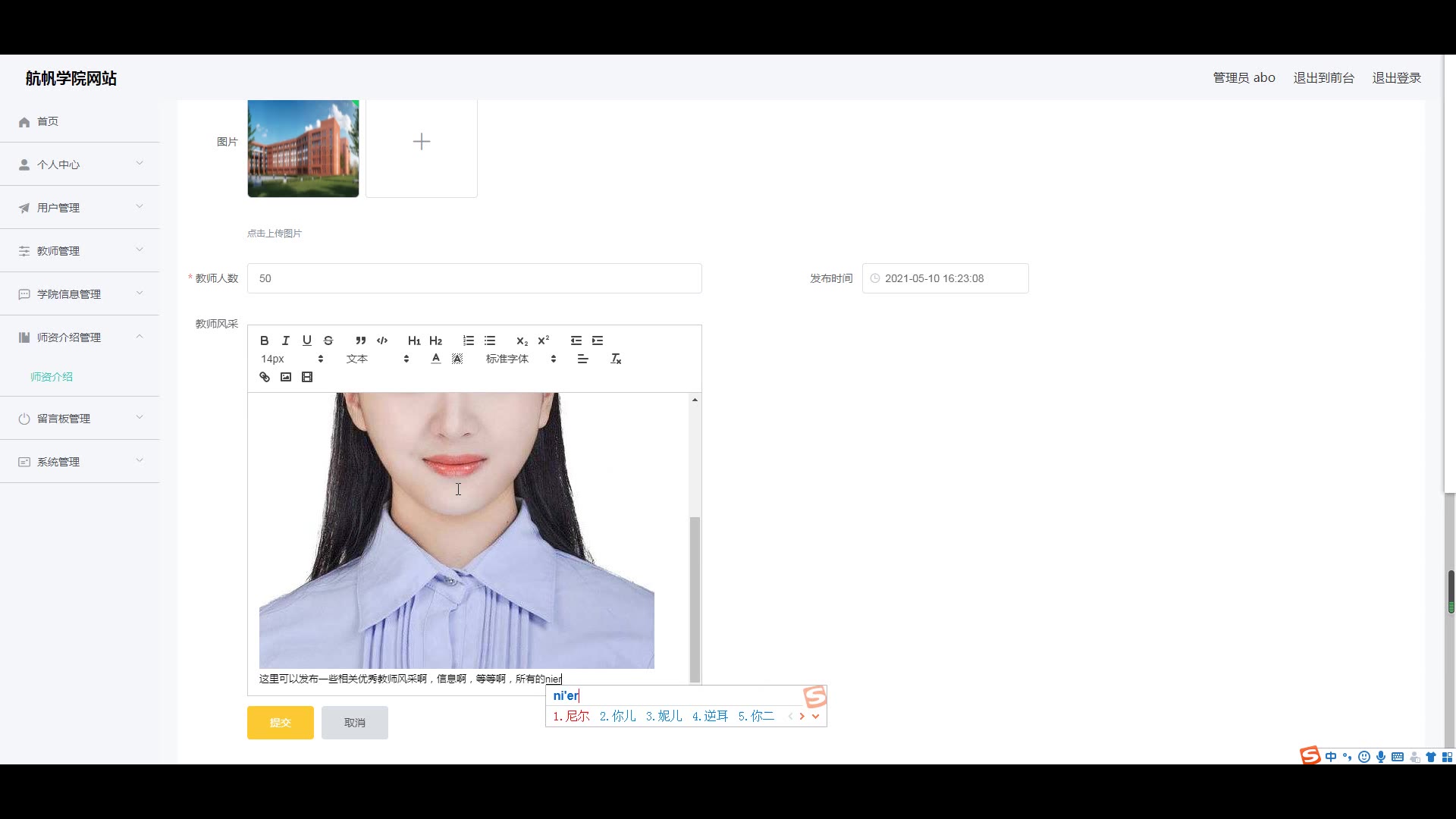1456x819 pixels.
Task: Toggle italic formatting in the editor
Action: [285, 340]
